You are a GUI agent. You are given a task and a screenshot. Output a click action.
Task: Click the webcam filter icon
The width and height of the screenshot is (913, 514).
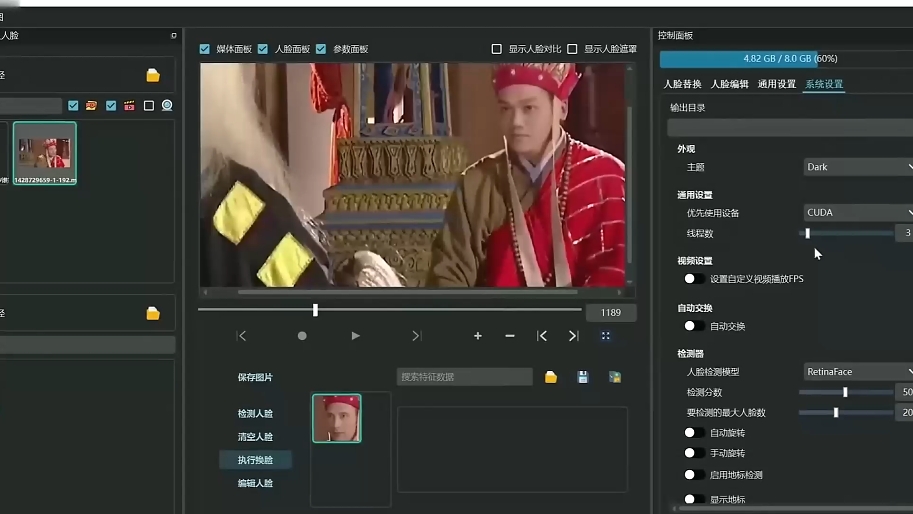coord(167,105)
